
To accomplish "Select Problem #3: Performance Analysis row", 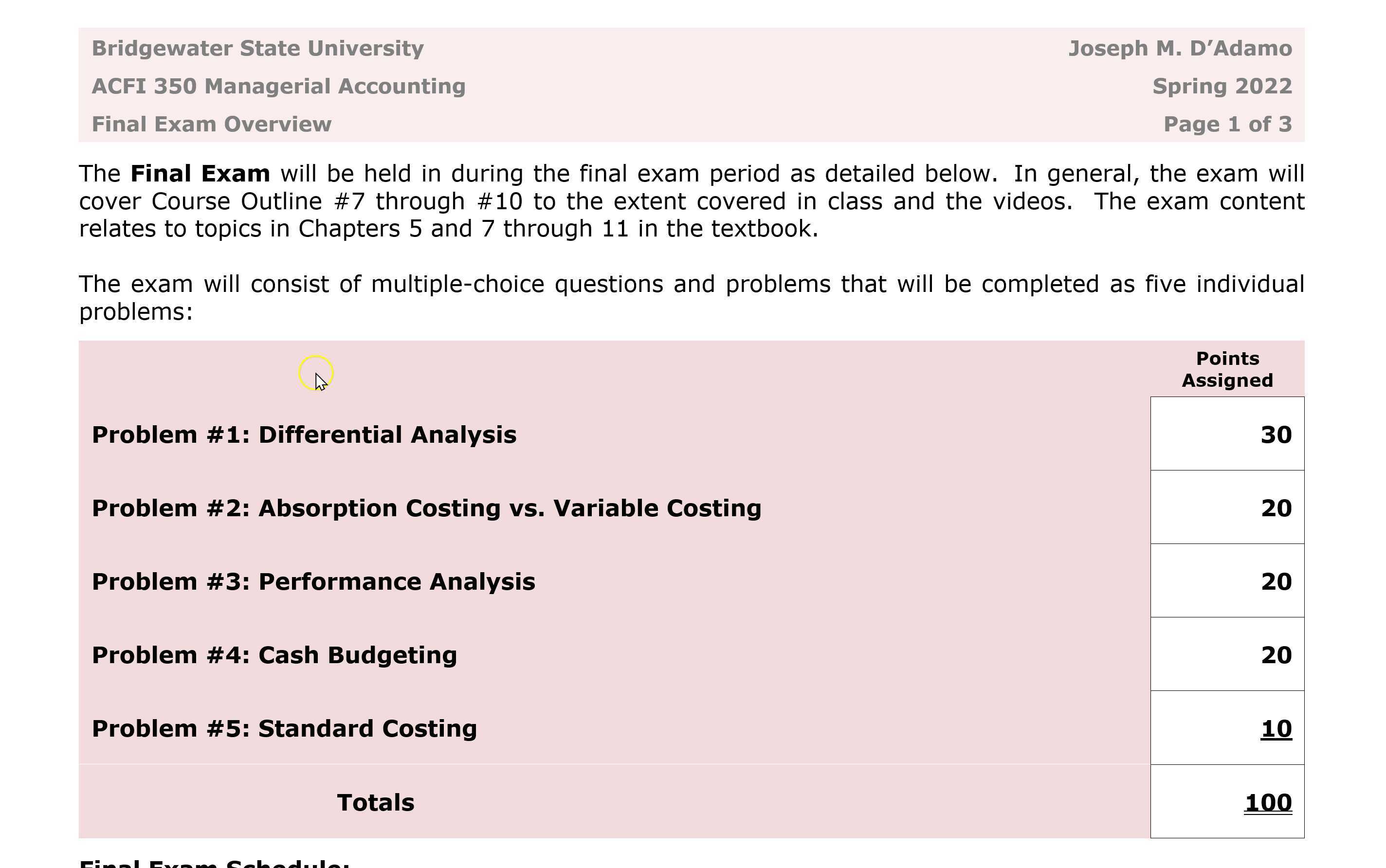I will pos(313,581).
